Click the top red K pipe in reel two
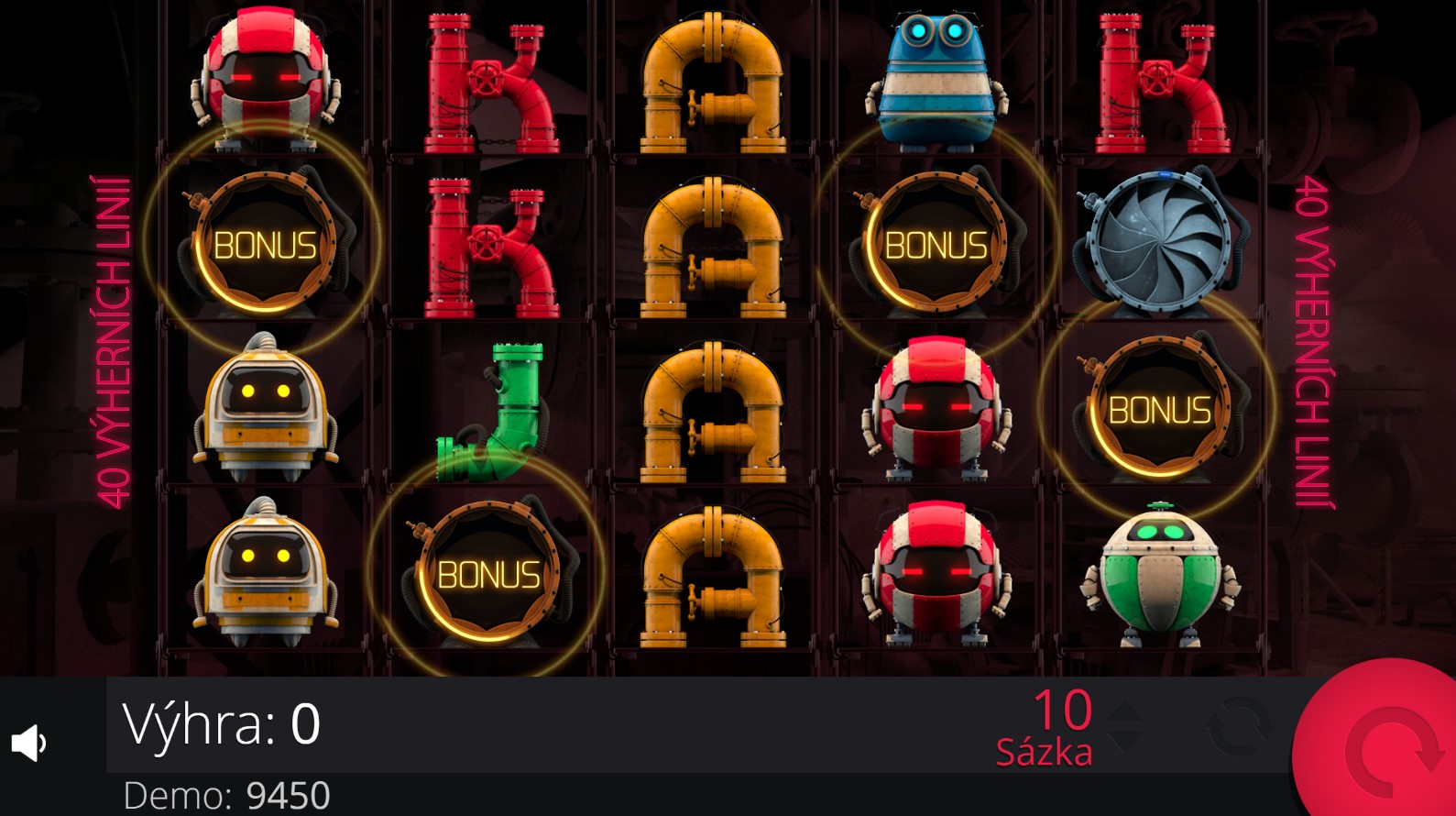Viewport: 1456px width, 816px height. [490, 83]
